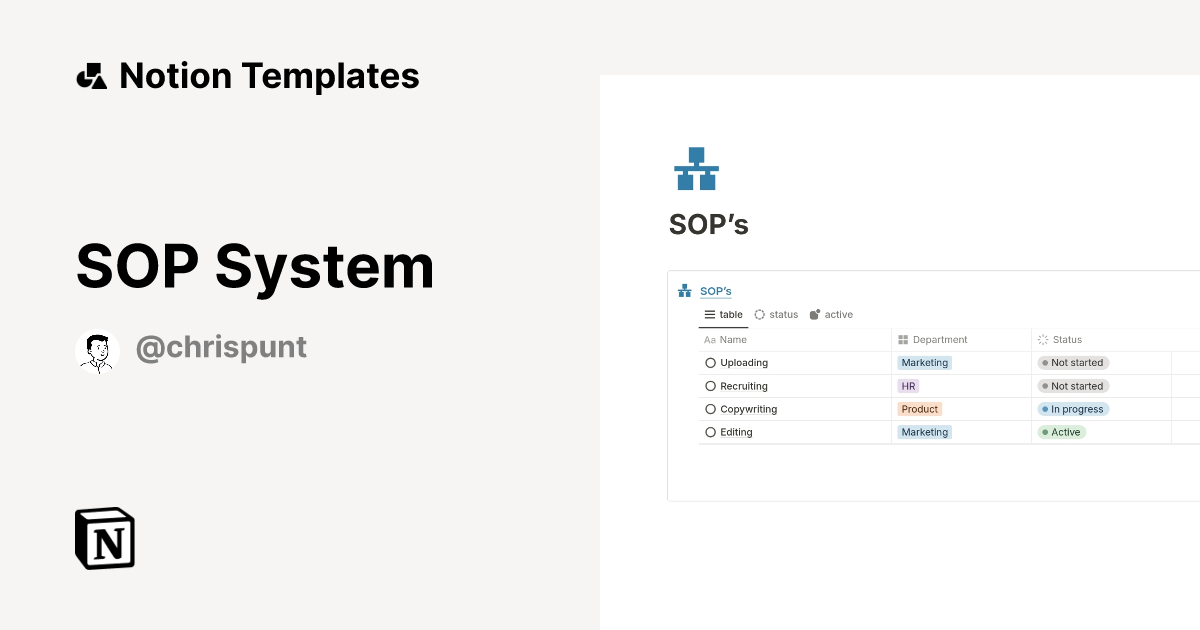Click the Notion logo near the bottom left

click(x=104, y=538)
